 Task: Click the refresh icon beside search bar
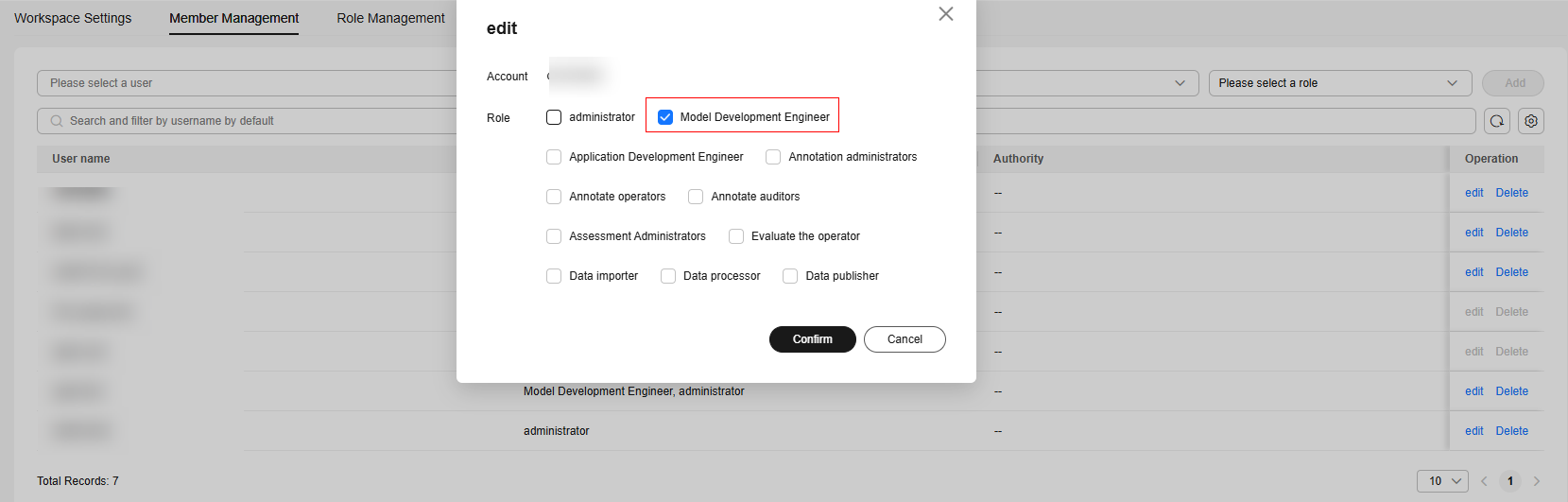tap(1496, 121)
